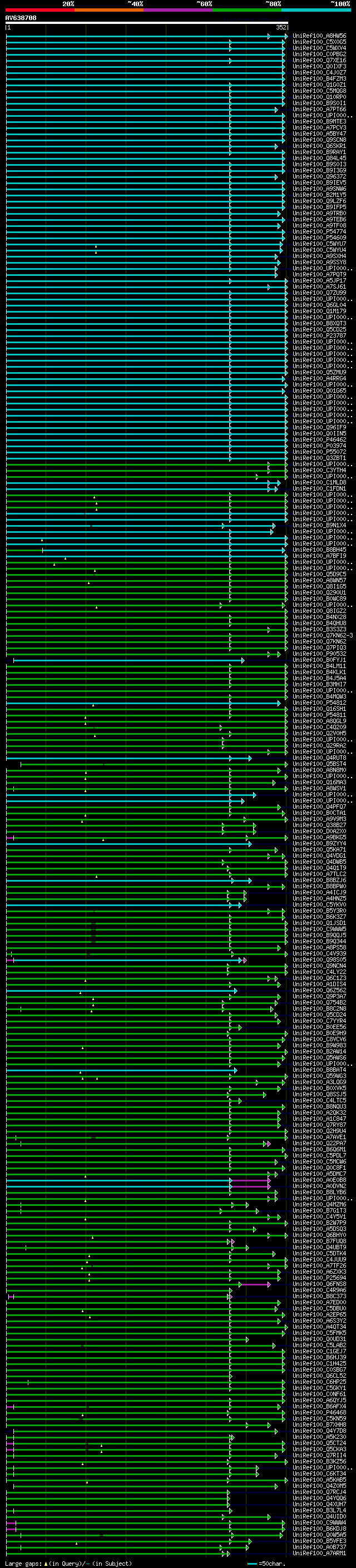
Task: Click the 'Large gaps:' legend text
Action: (23, 1563)
